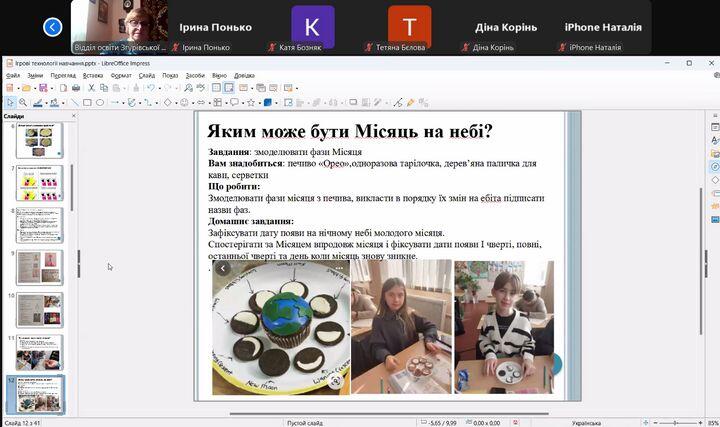Click the Undo arrow icon
Viewport: 720px width, 427px height.
(151, 88)
